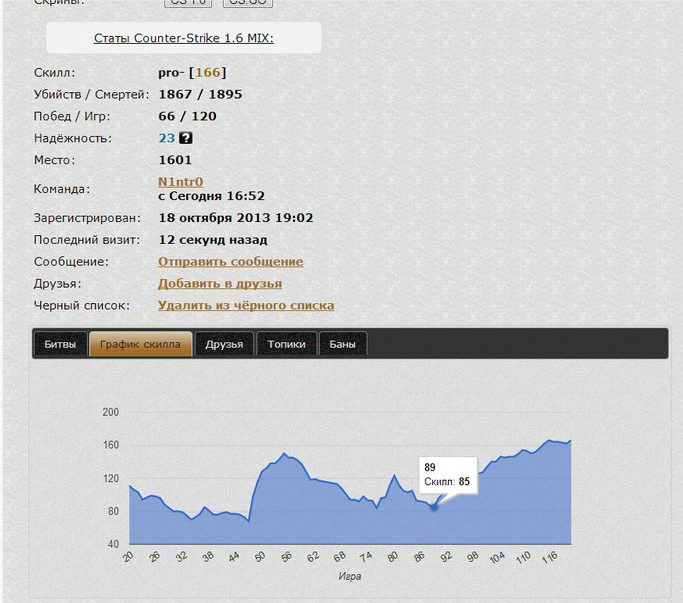The width and height of the screenshot is (683, 603).
Task: Click the X-axis label 50
Action: (x=260, y=556)
